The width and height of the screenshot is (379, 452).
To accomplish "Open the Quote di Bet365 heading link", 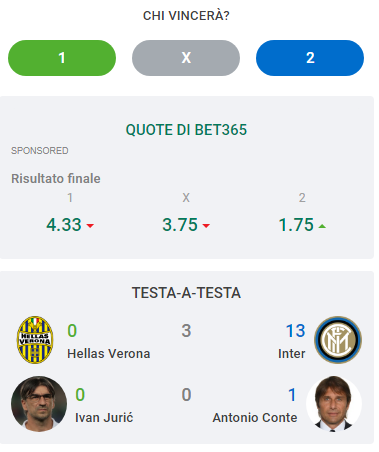I will (186, 130).
